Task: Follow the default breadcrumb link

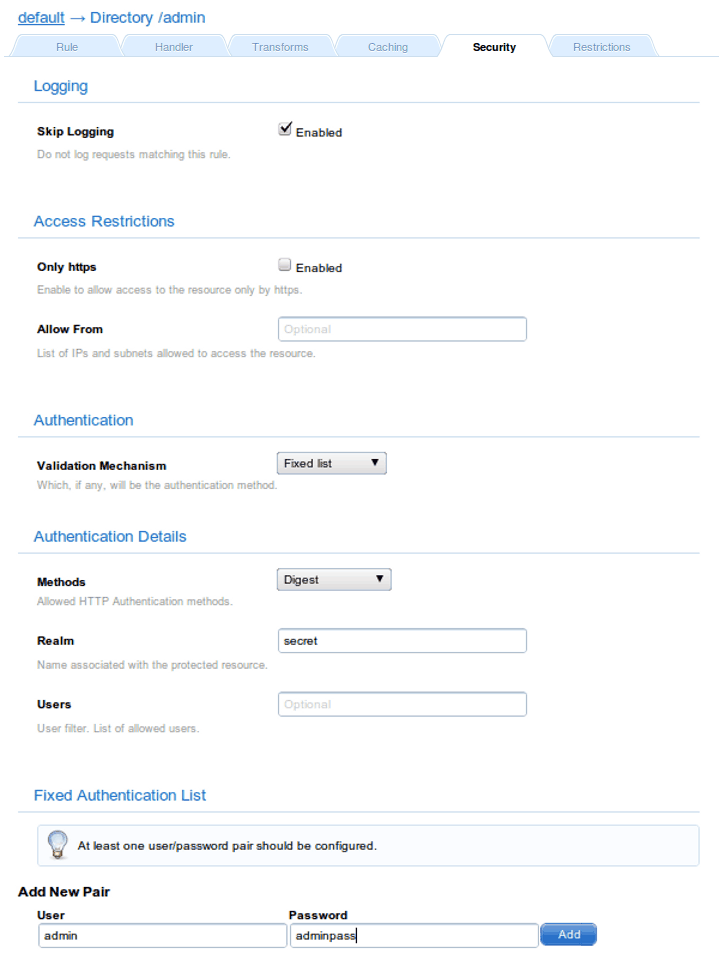Action: (x=41, y=18)
